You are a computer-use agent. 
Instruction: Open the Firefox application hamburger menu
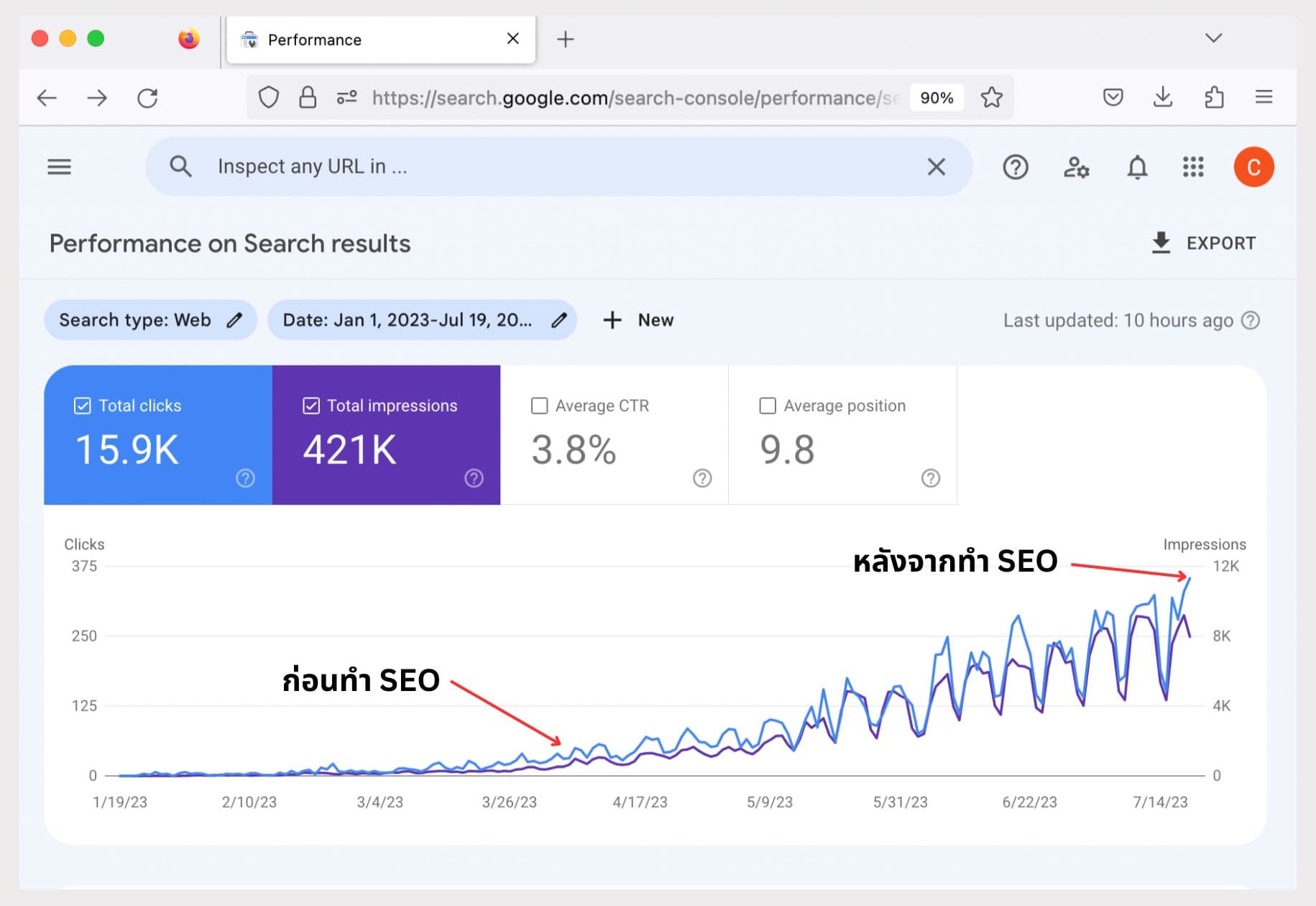pyautogui.click(x=1264, y=97)
